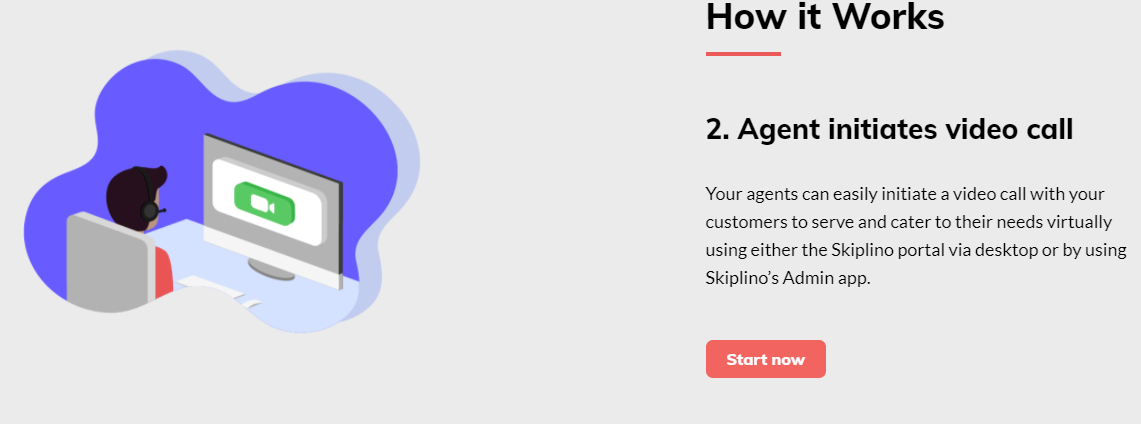Click the white keyboard on the desk
Screen dimensions: 1141x424
[x=210, y=286]
